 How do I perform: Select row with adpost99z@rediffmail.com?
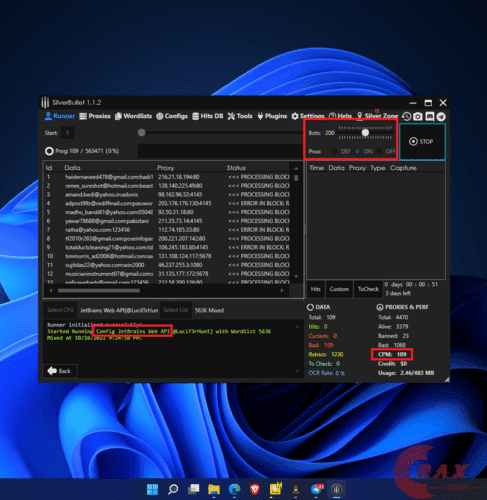(167, 203)
